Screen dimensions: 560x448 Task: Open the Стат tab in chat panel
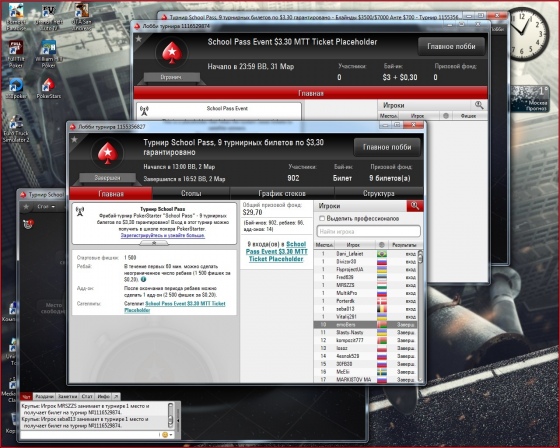point(87,397)
